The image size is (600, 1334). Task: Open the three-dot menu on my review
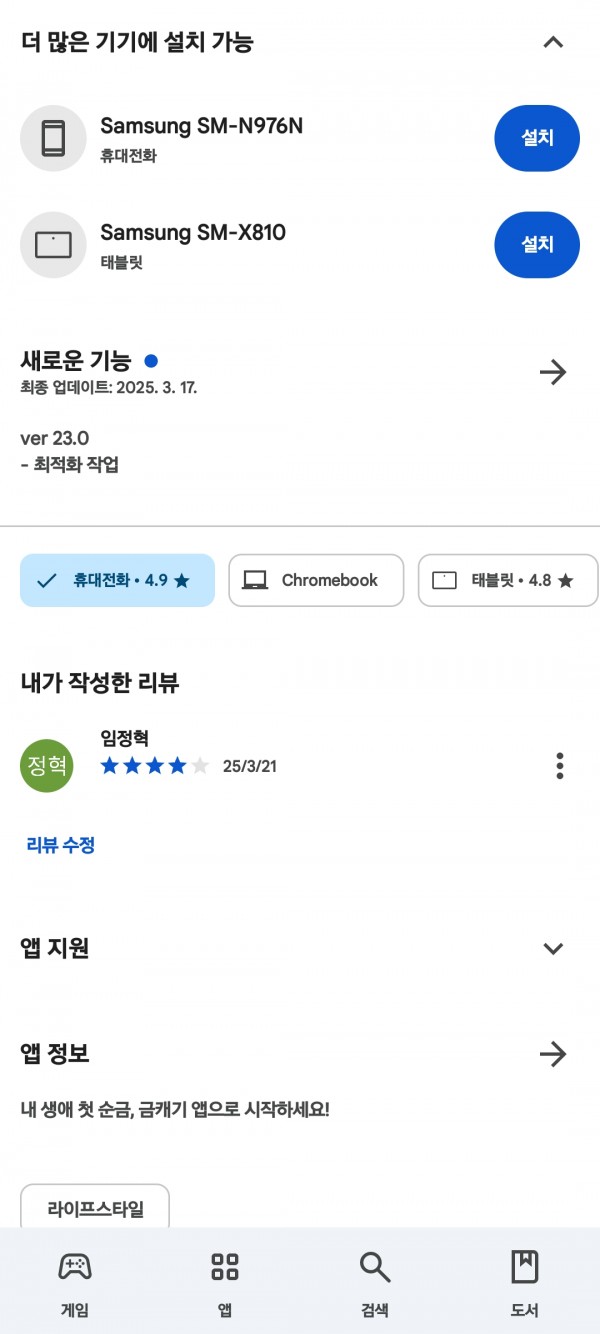[x=559, y=766]
